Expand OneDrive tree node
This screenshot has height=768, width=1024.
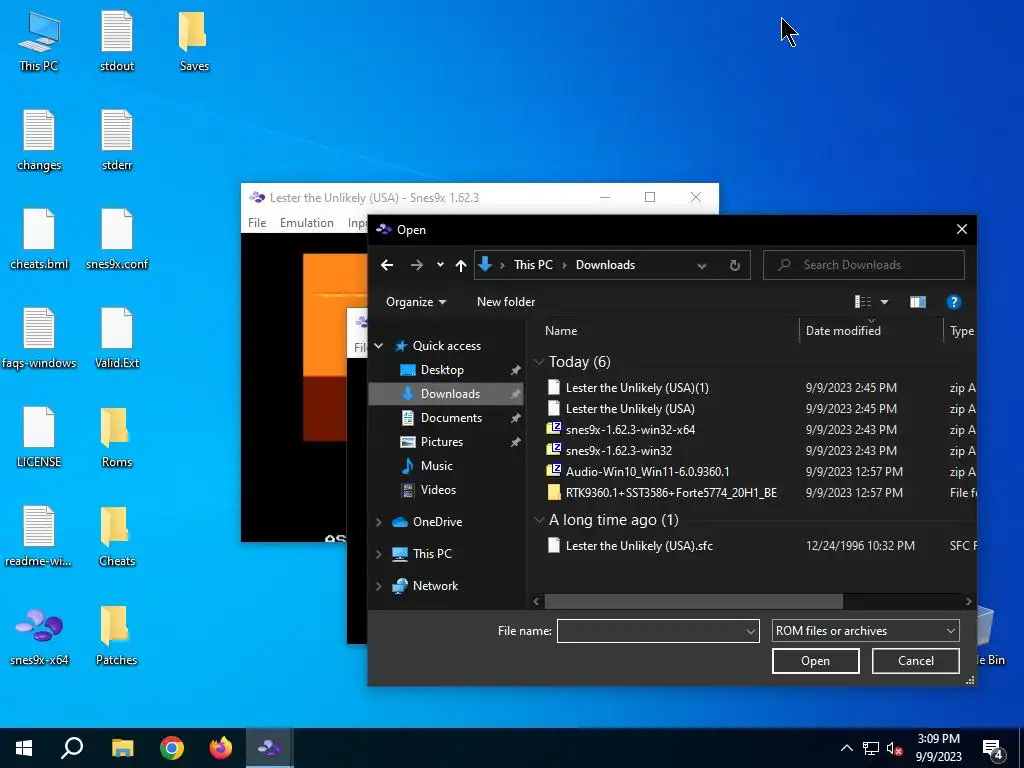379,522
